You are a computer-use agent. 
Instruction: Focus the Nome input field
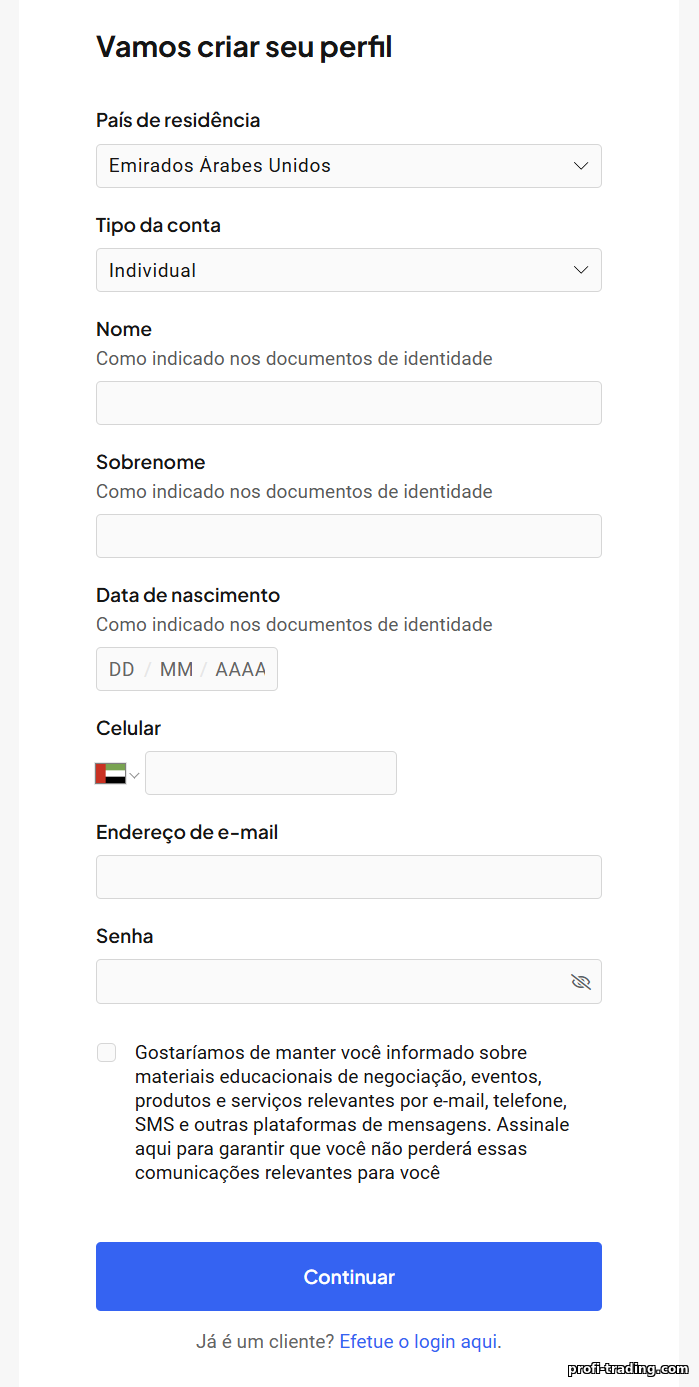(349, 403)
